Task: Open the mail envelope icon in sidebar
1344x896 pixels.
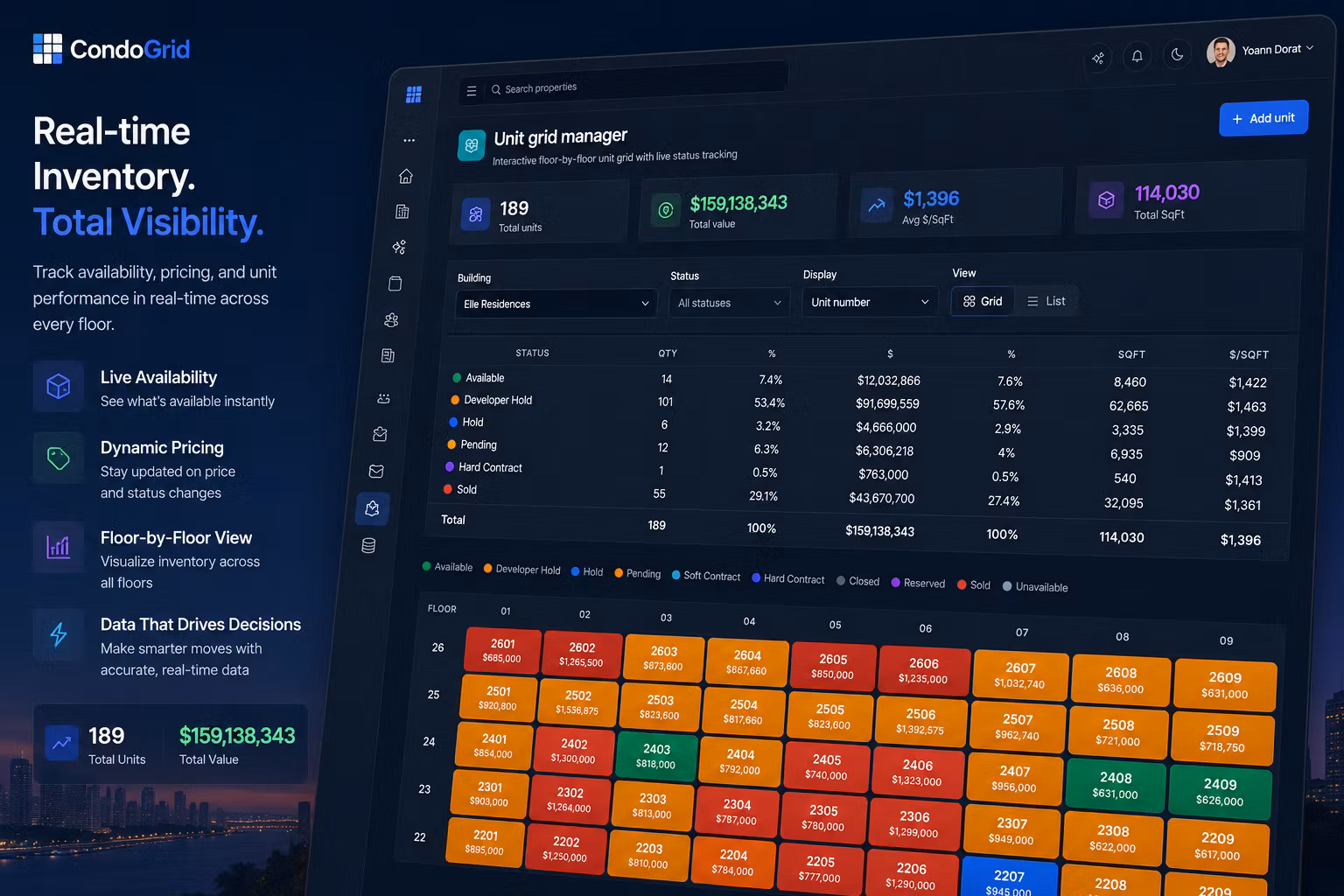Action: coord(376,471)
